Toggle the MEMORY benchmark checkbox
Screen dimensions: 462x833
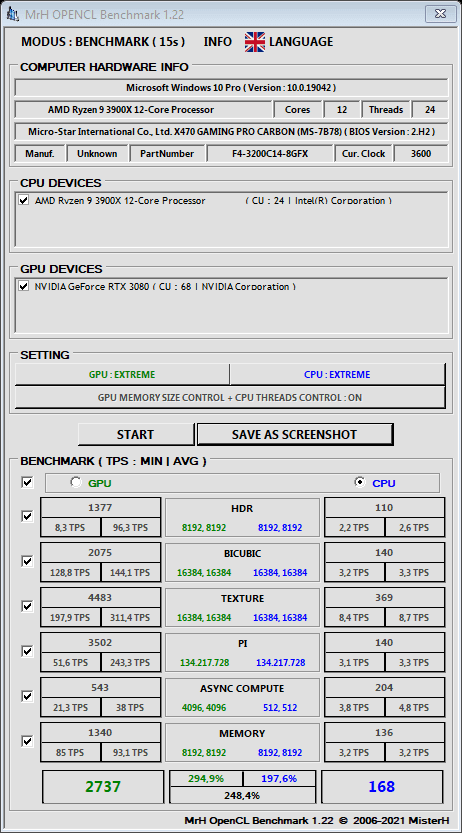27,741
